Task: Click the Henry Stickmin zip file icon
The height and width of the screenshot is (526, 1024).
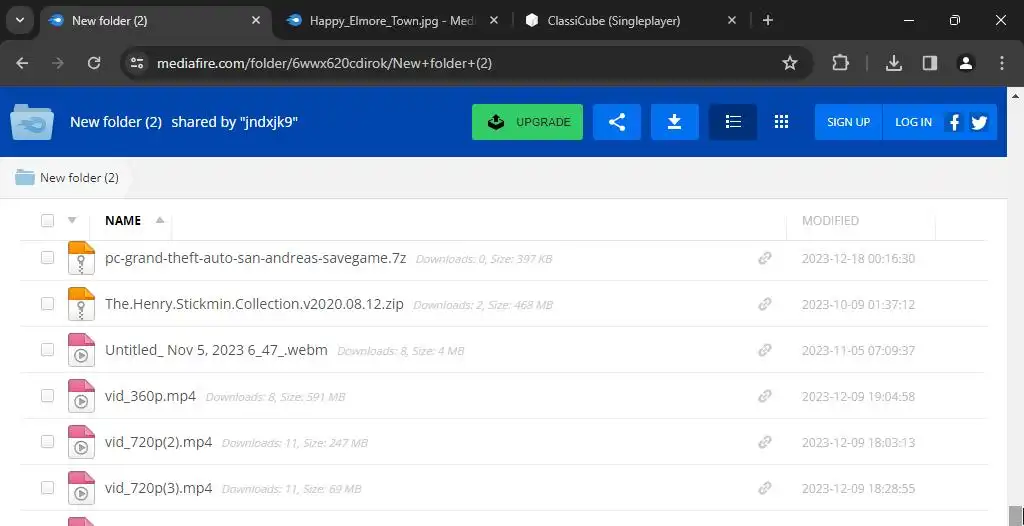Action: pyautogui.click(x=81, y=304)
